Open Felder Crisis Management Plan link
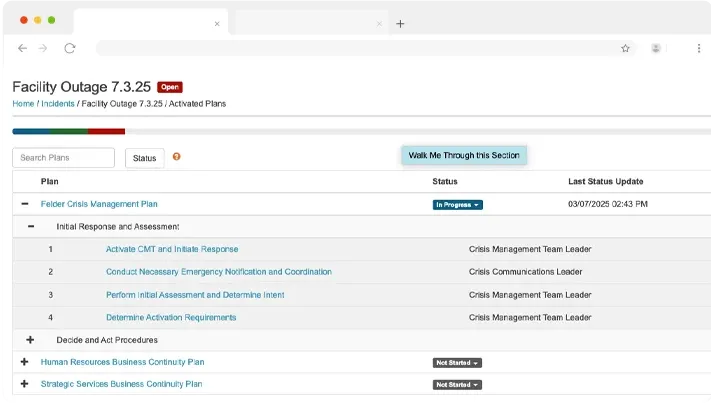The height and width of the screenshot is (403, 711). pyautogui.click(x=99, y=204)
